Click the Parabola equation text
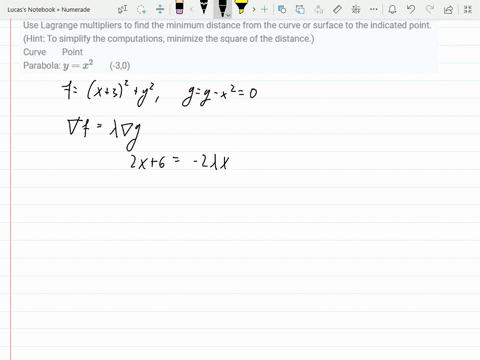 tap(58, 65)
